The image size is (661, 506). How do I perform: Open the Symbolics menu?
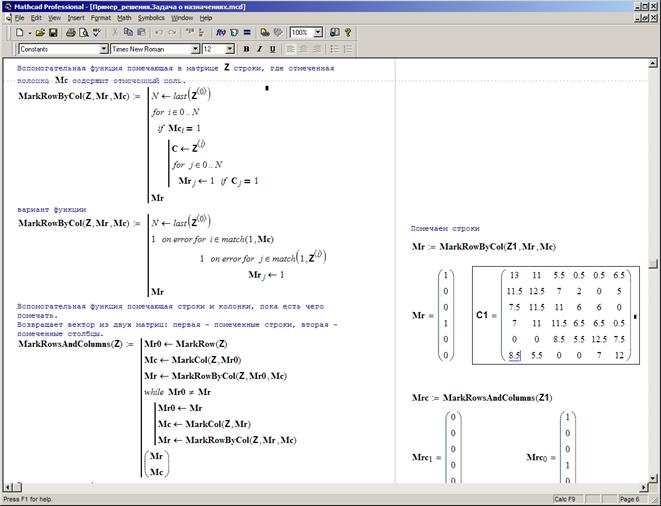[x=151, y=18]
